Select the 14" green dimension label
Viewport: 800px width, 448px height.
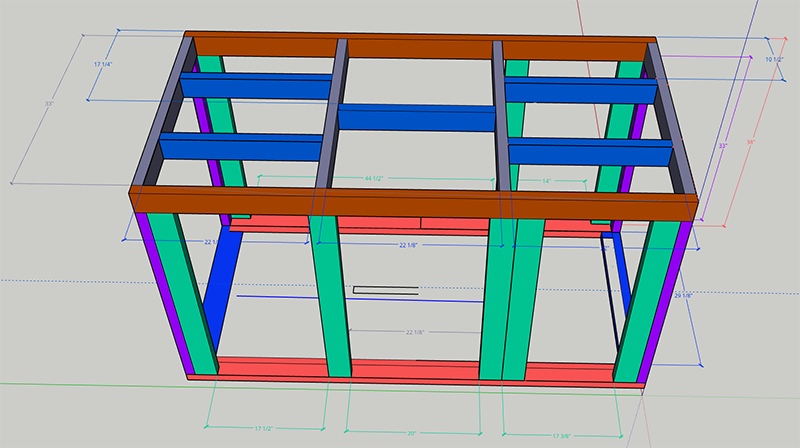(x=546, y=181)
